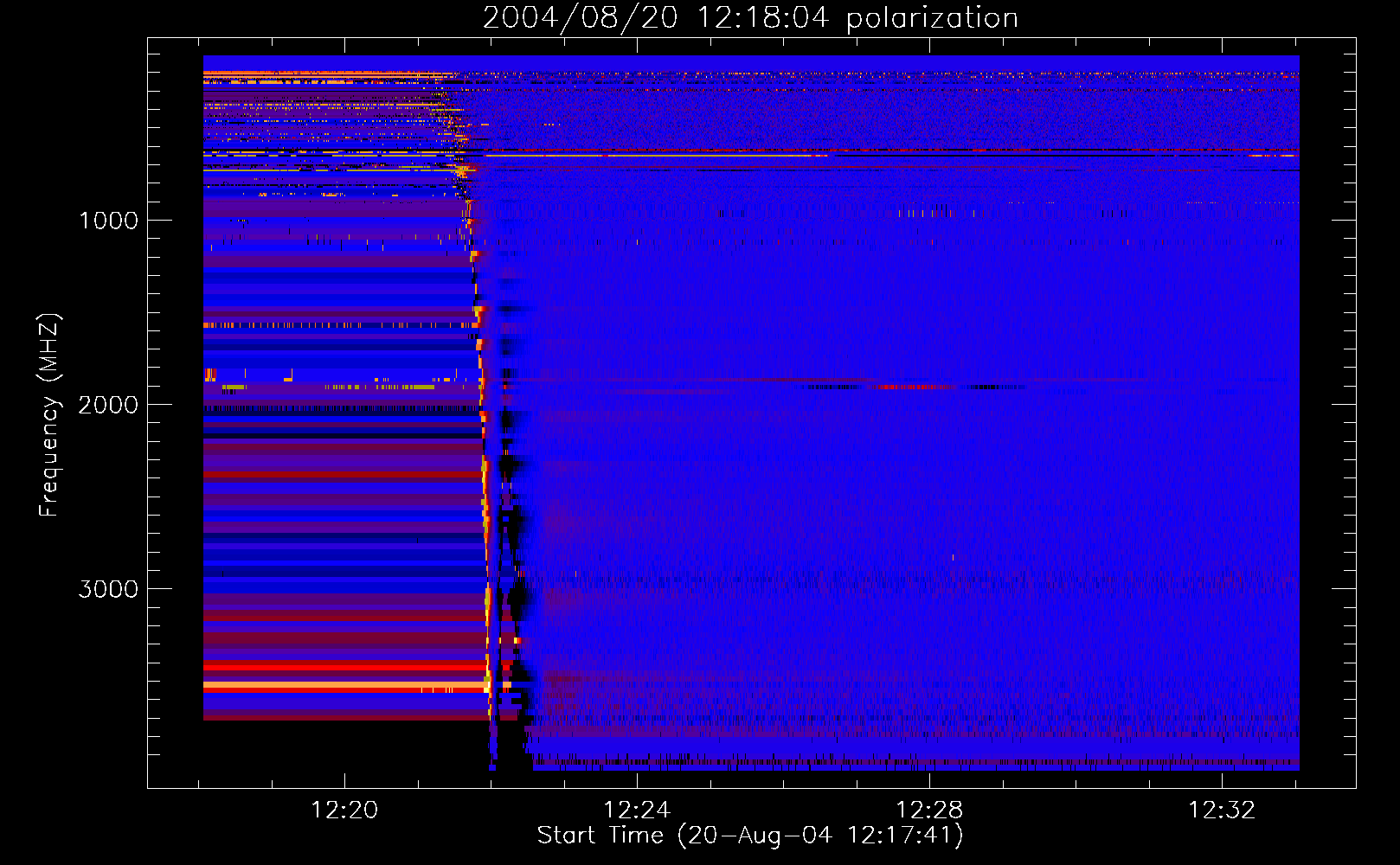Click the "Start Time (20-Aug-04 12:17:41)" label
This screenshot has height=865, width=1400.
click(750, 836)
